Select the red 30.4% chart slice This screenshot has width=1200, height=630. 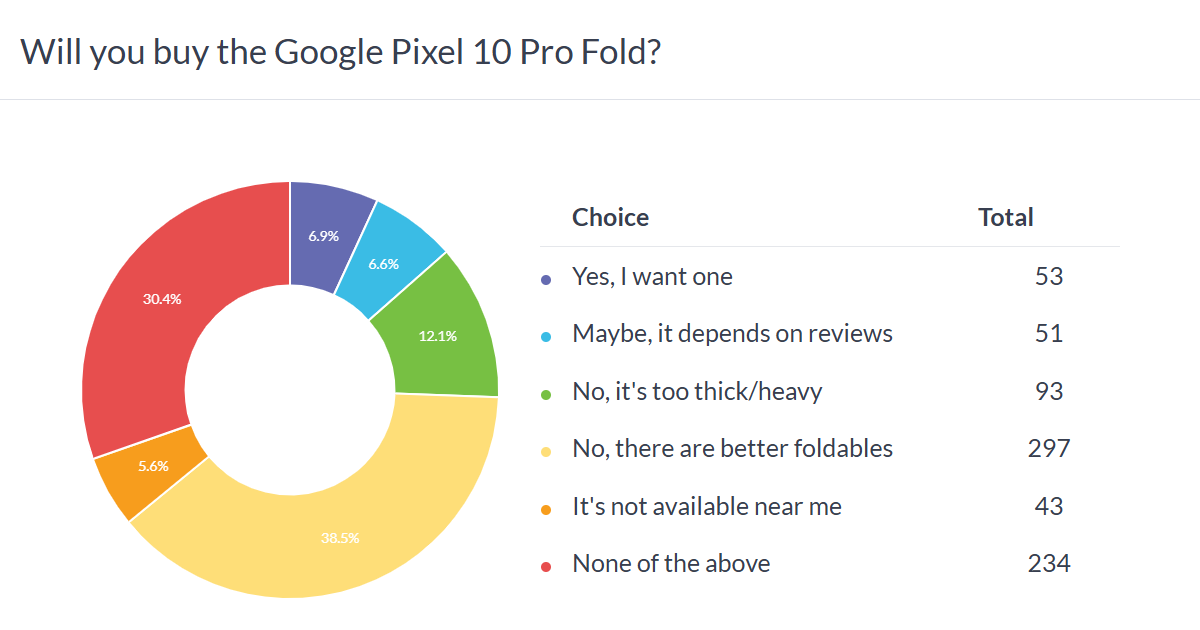(x=162, y=300)
